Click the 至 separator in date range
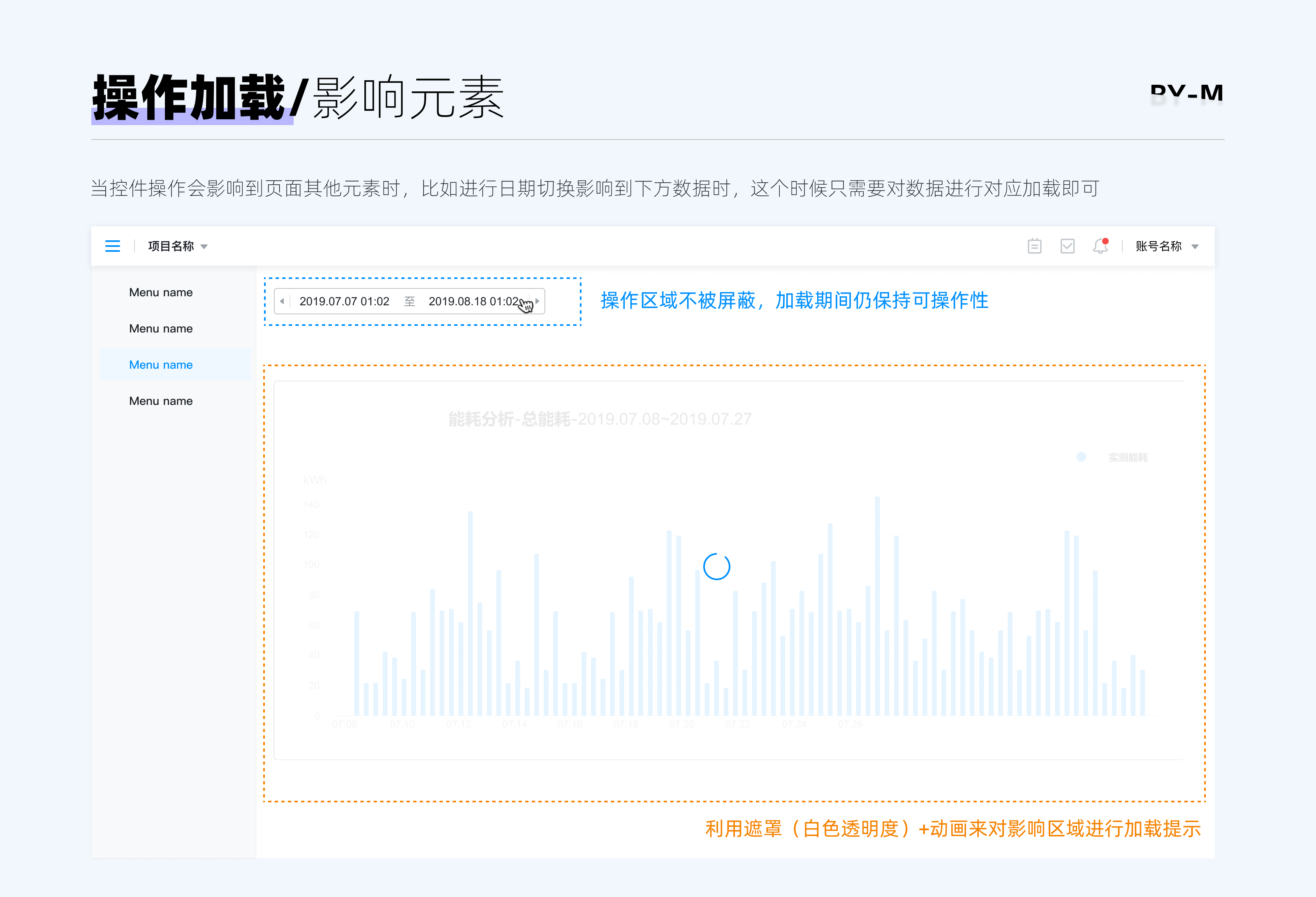This screenshot has width=1316, height=897. (410, 301)
